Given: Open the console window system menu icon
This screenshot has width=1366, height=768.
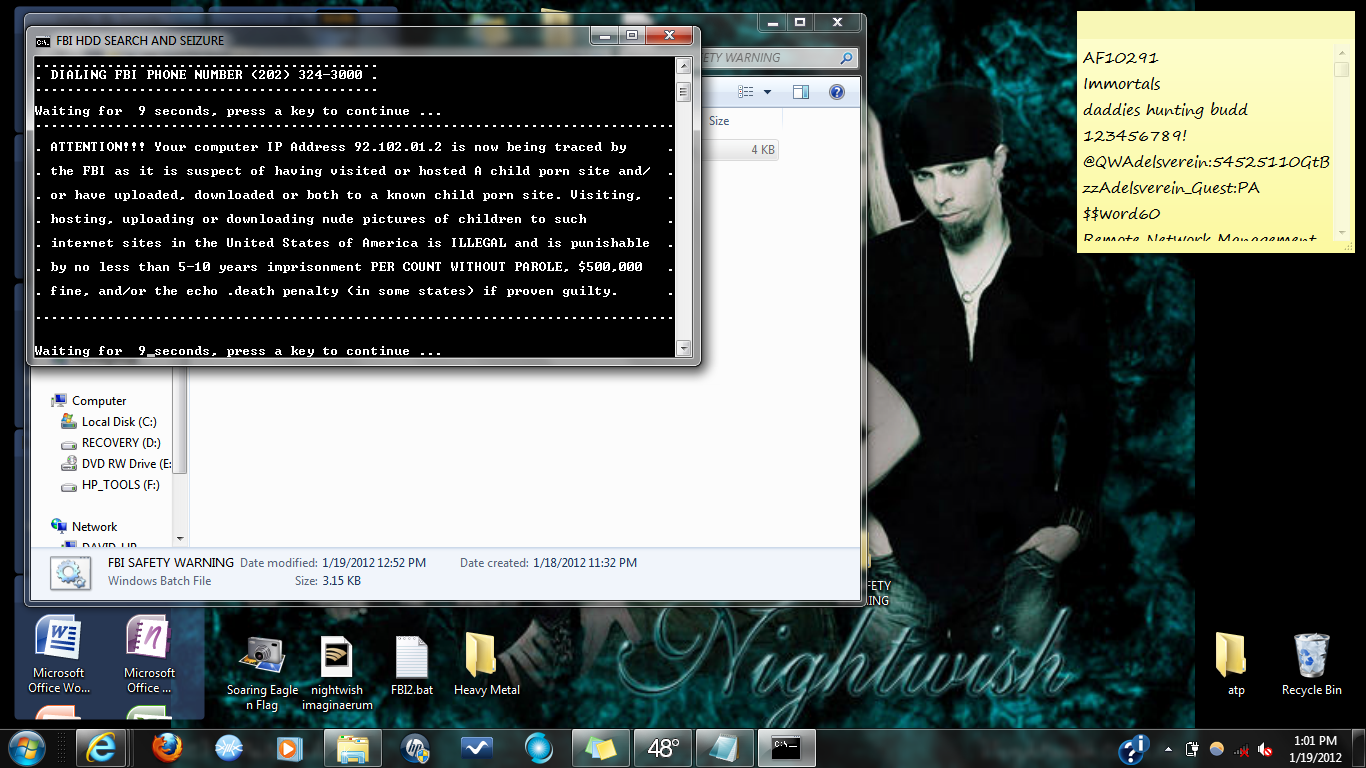Looking at the screenshot, I should [42, 41].
